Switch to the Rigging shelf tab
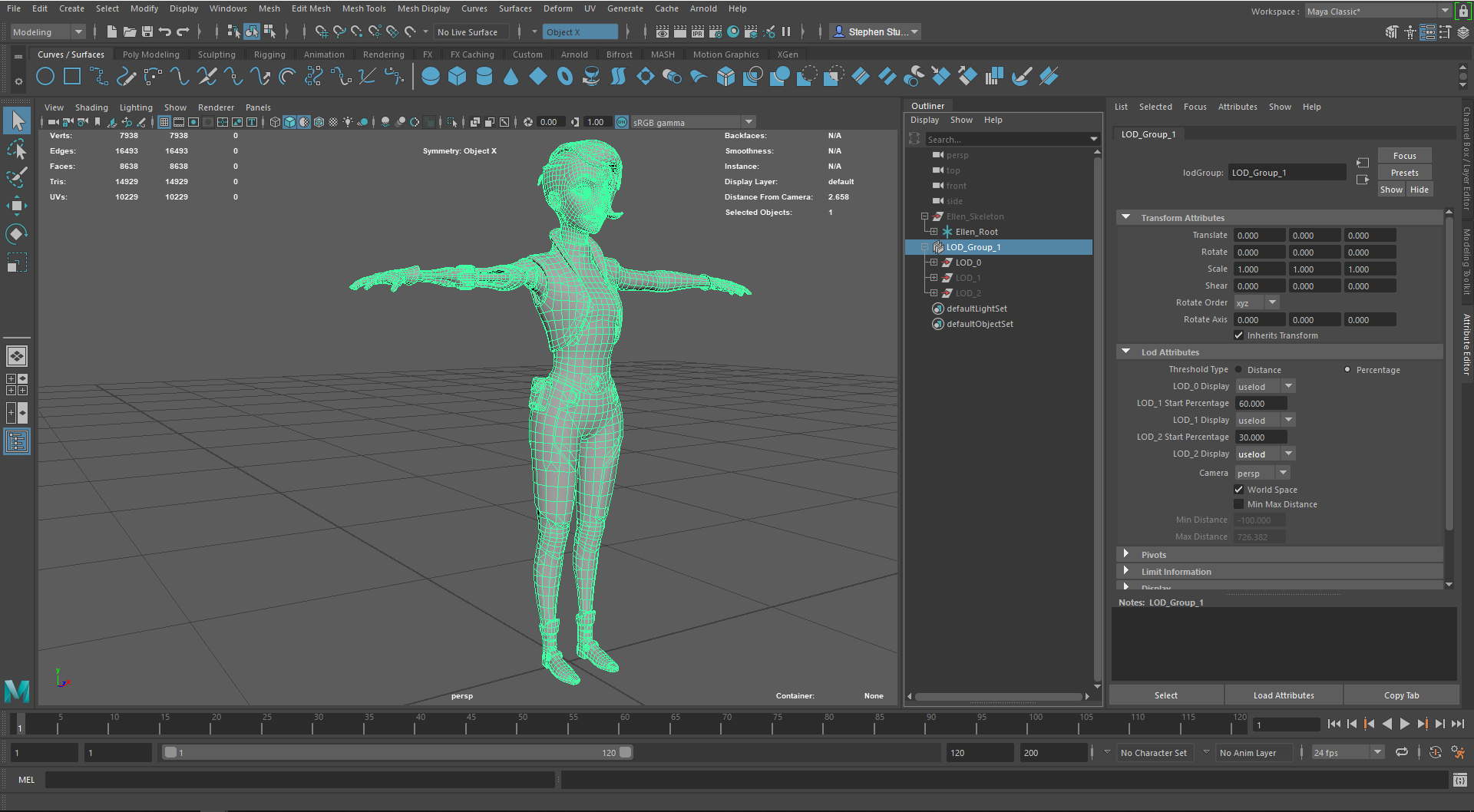The width and height of the screenshot is (1474, 812). coord(269,54)
